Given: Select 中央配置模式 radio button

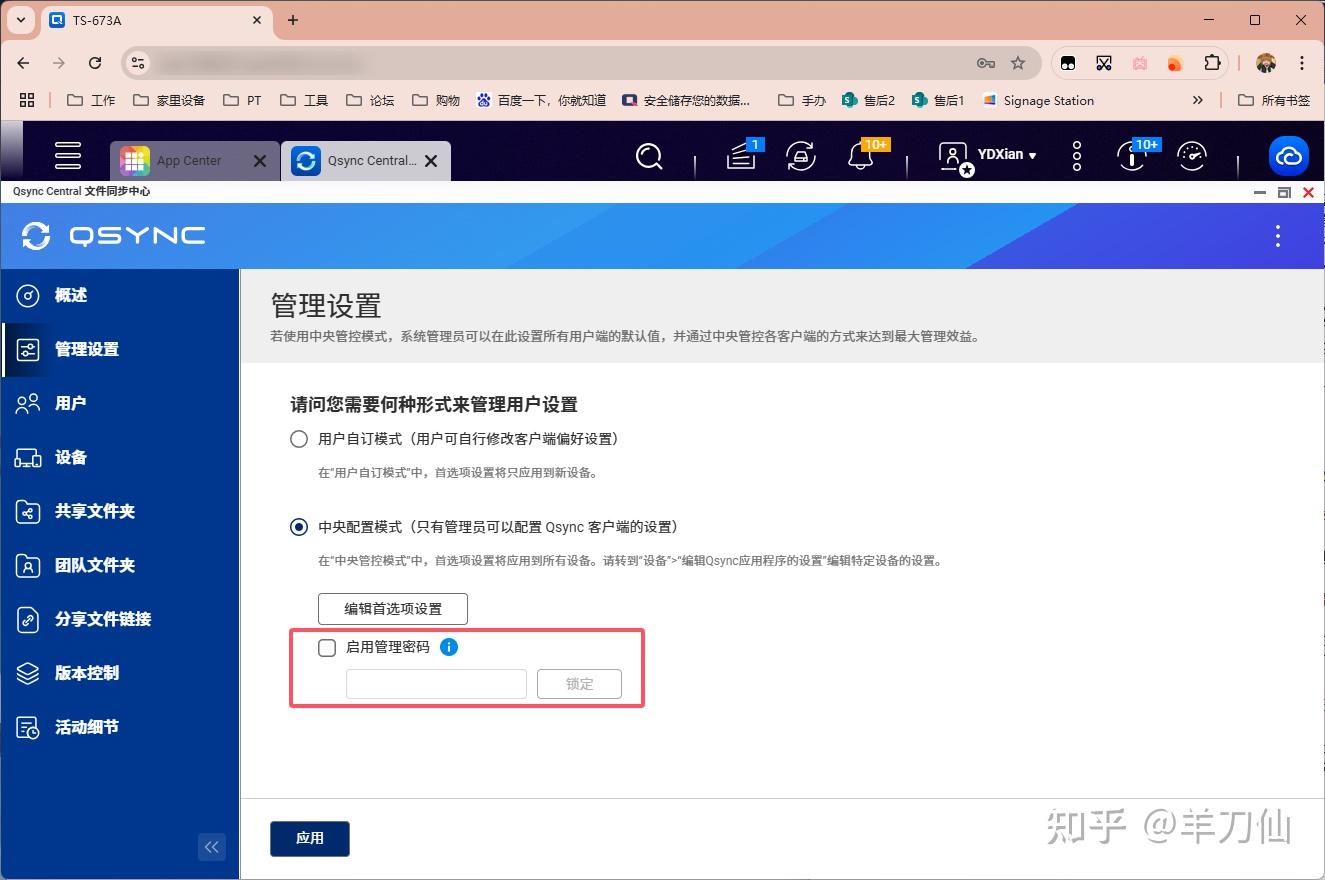Looking at the screenshot, I should (x=298, y=526).
